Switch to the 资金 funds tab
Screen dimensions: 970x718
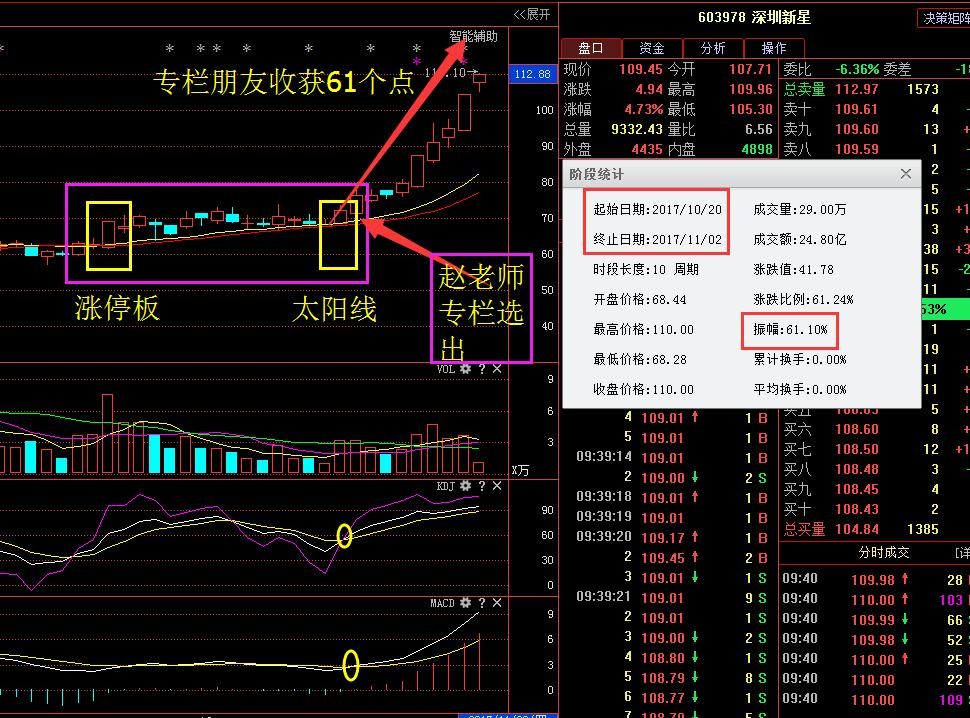pos(652,47)
